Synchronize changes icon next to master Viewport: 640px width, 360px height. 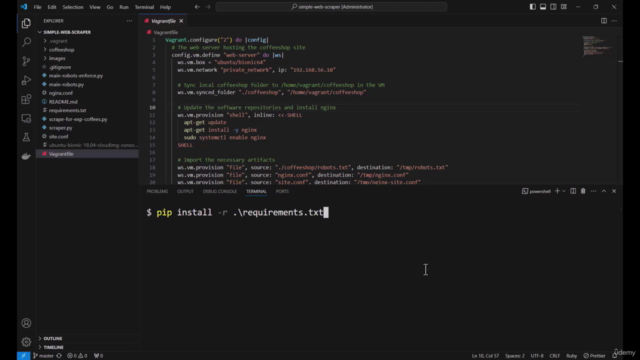coord(59,356)
